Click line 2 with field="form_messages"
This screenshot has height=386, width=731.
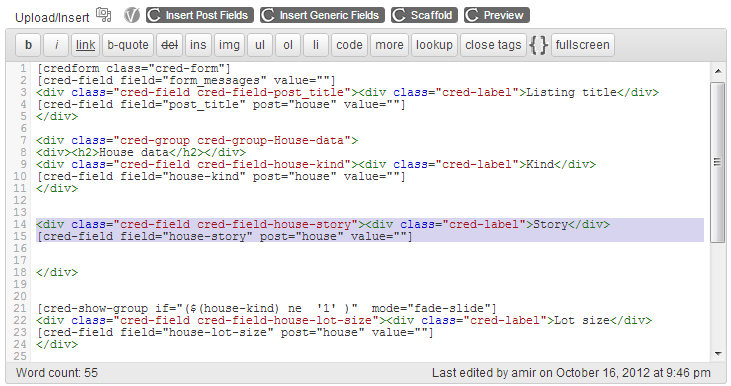click(x=186, y=81)
